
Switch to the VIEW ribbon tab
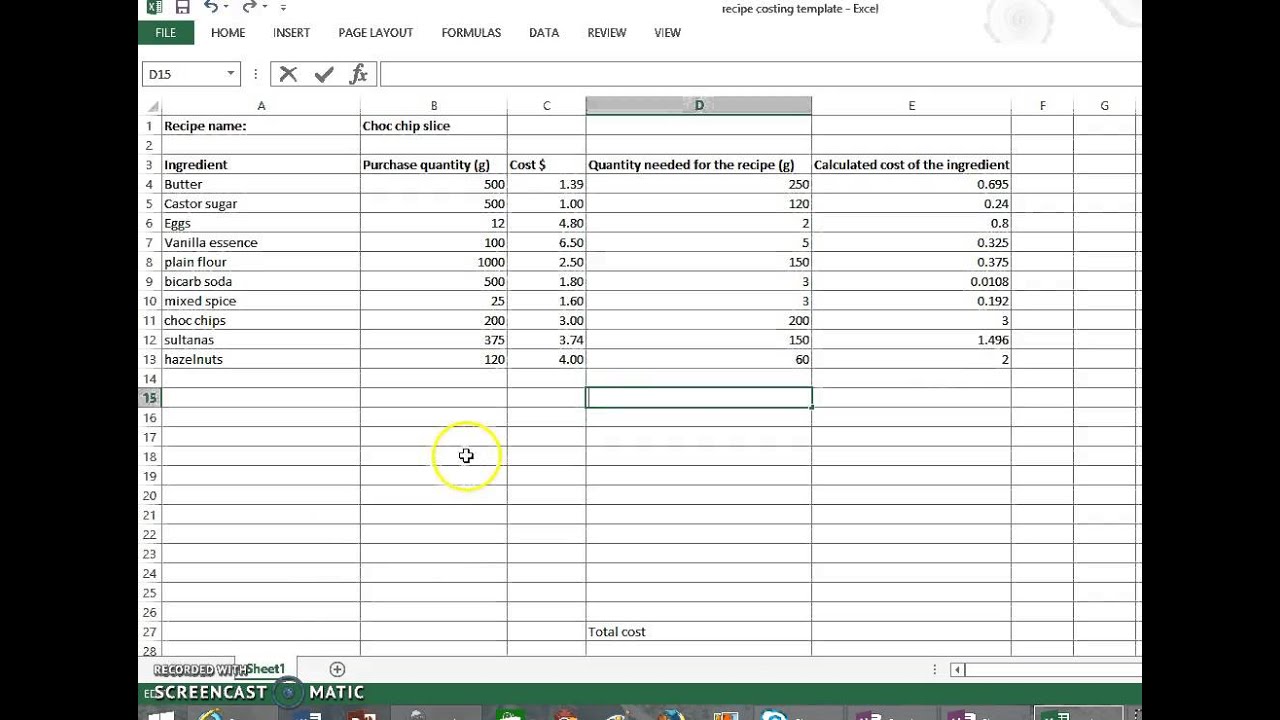tap(667, 33)
